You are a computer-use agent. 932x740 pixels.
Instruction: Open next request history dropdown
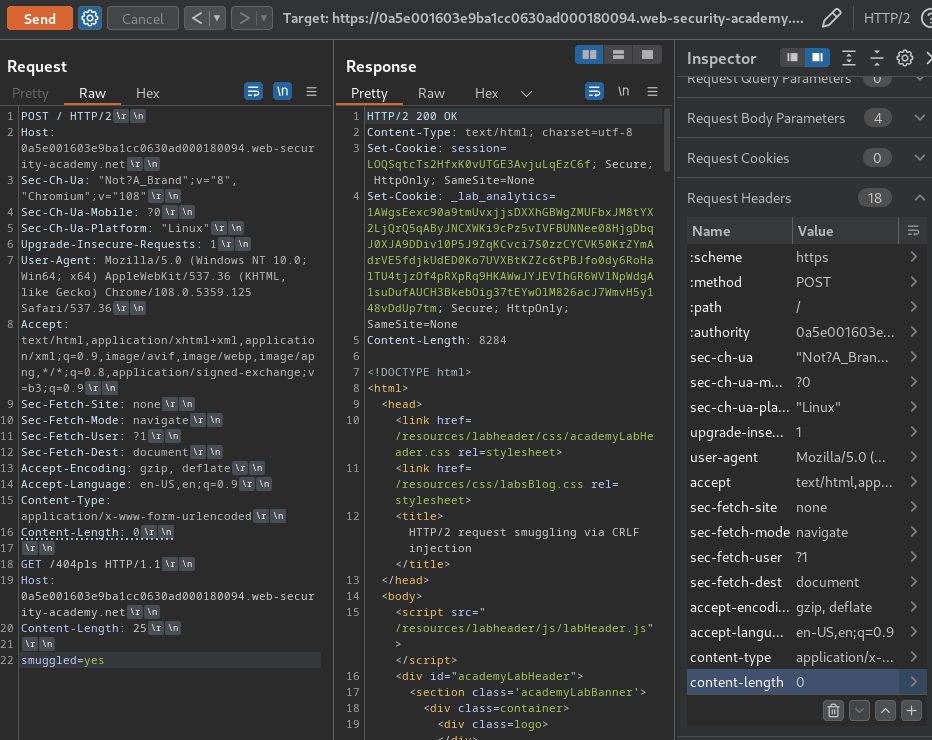coord(264,18)
